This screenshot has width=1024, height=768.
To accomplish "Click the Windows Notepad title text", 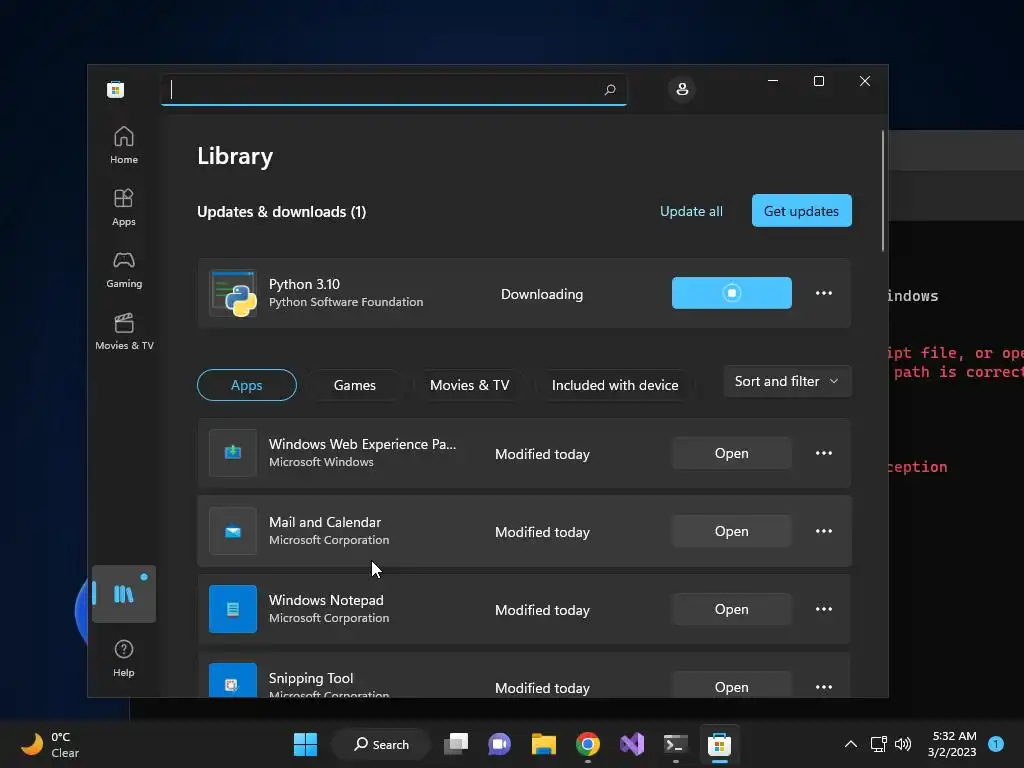I will pyautogui.click(x=327, y=600).
